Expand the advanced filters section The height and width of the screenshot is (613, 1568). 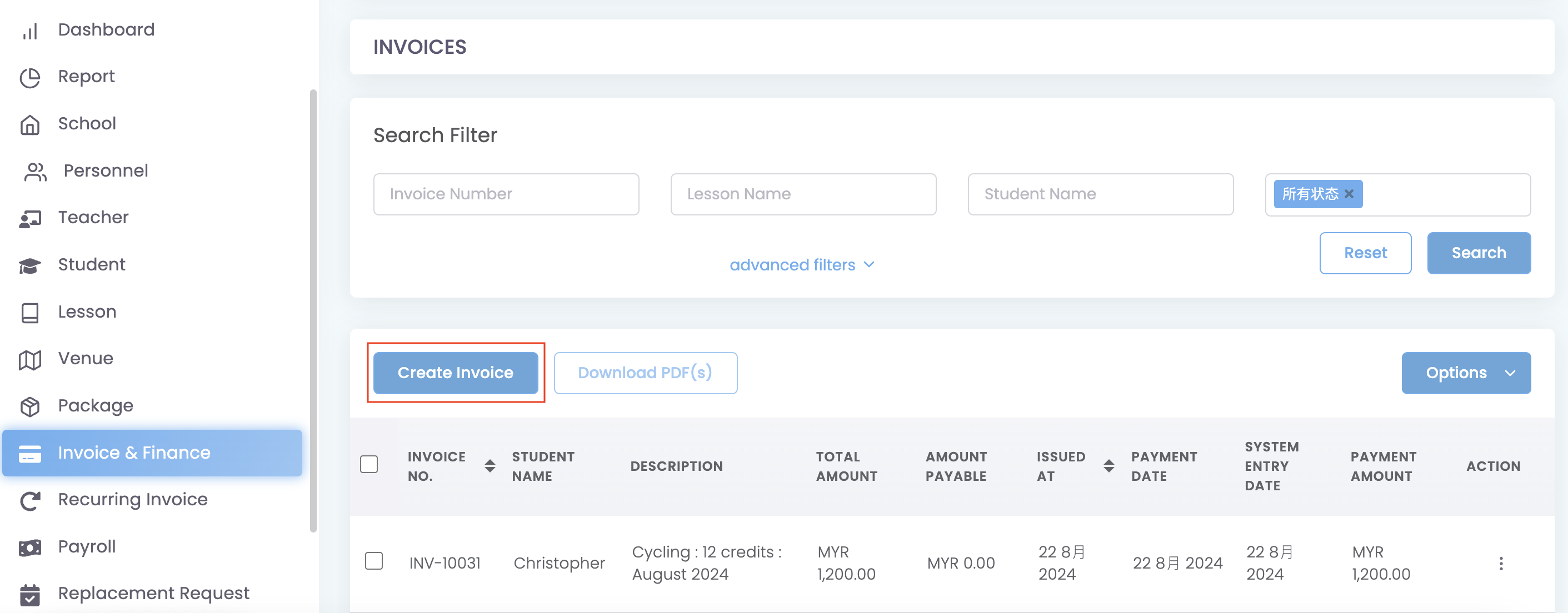pos(802,265)
